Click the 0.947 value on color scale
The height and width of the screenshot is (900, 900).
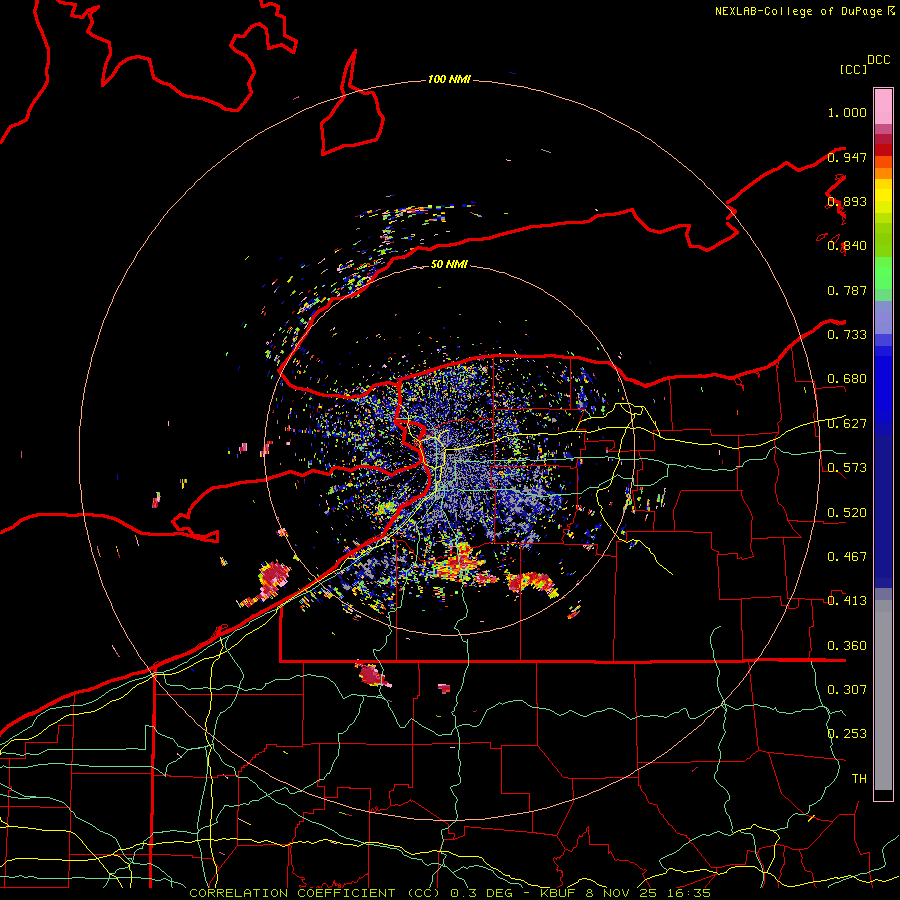(x=847, y=157)
